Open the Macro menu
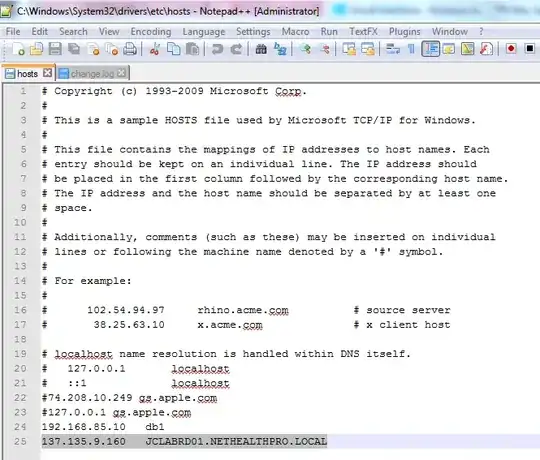 (x=295, y=32)
